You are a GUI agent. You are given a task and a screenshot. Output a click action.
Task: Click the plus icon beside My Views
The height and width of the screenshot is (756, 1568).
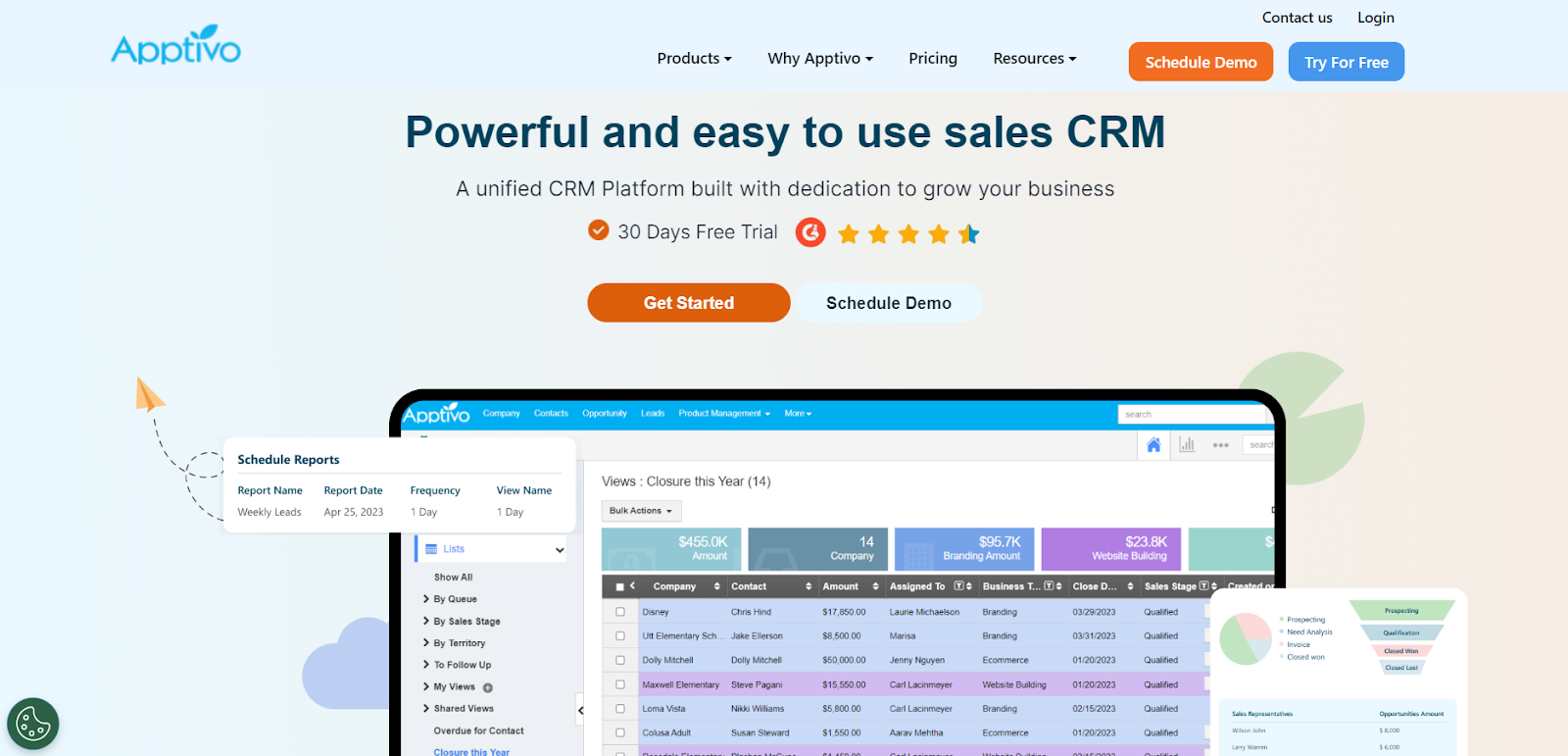[x=488, y=687]
